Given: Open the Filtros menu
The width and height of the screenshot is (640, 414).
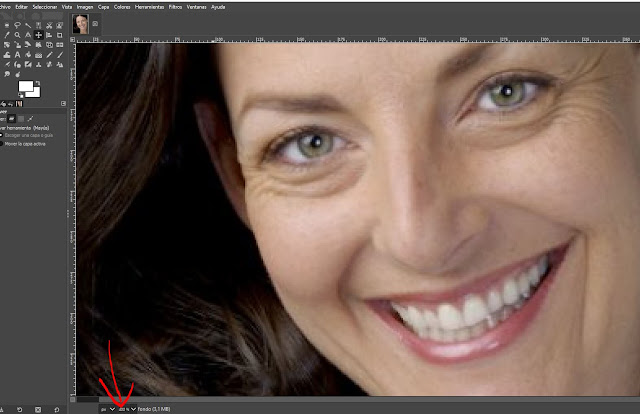Looking at the screenshot, I should [175, 7].
